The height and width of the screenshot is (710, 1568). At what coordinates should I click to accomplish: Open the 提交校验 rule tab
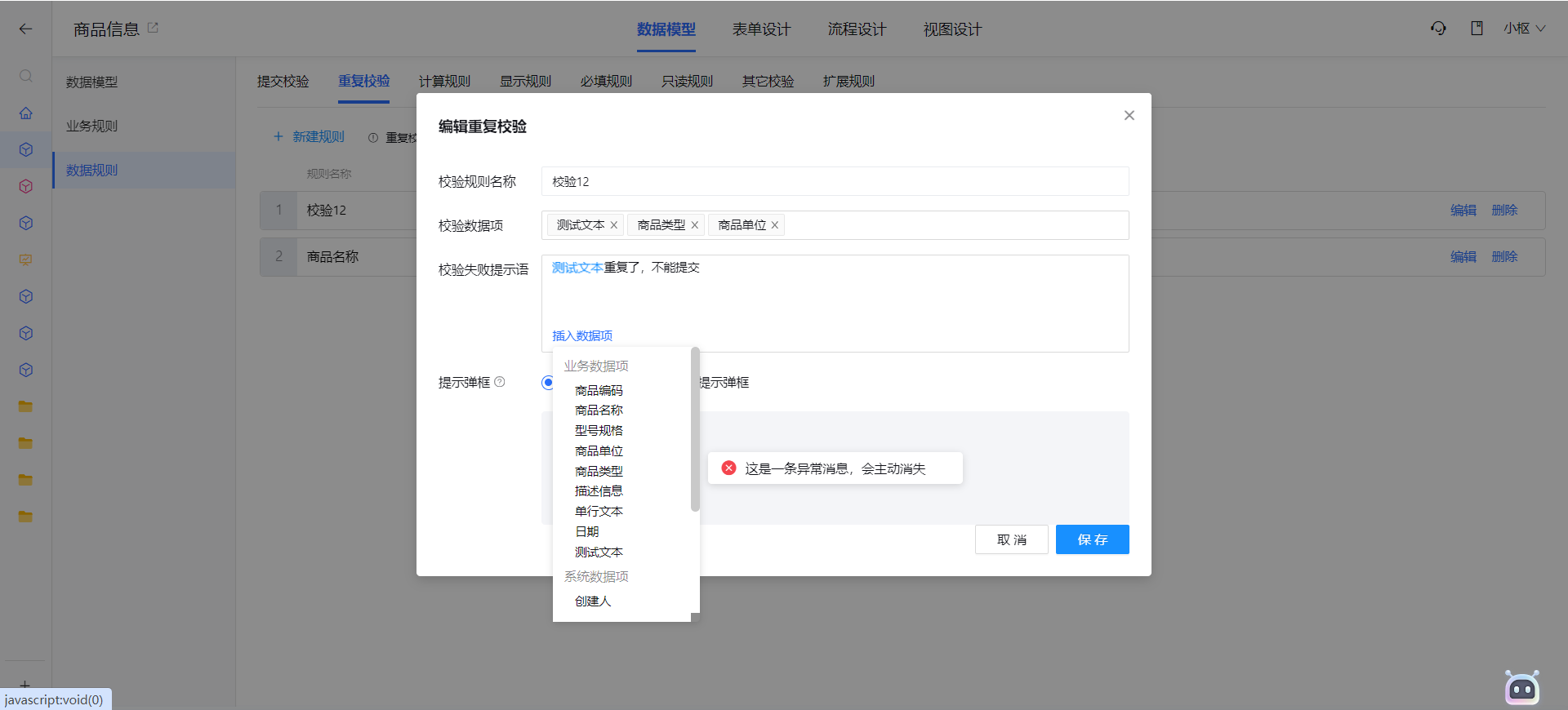pos(283,82)
